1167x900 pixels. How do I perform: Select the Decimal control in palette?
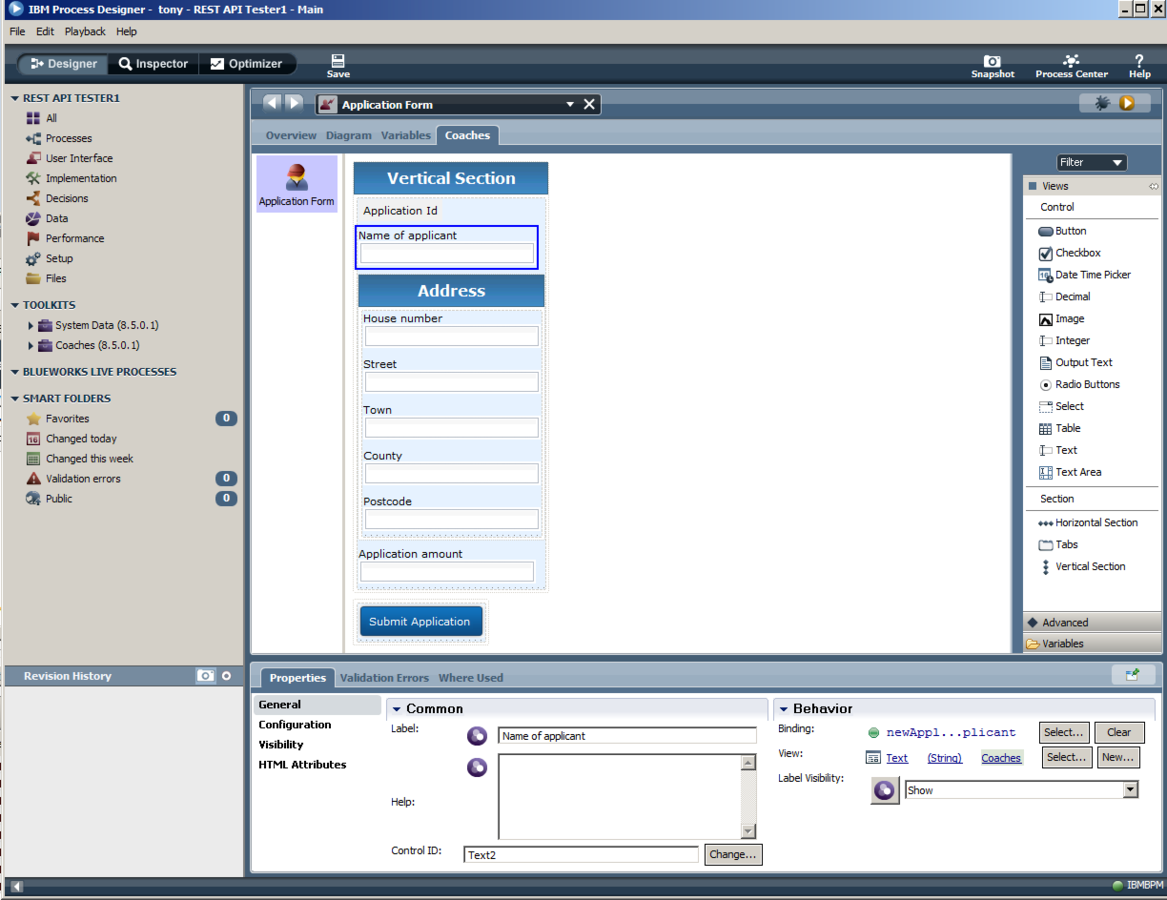click(1064, 296)
